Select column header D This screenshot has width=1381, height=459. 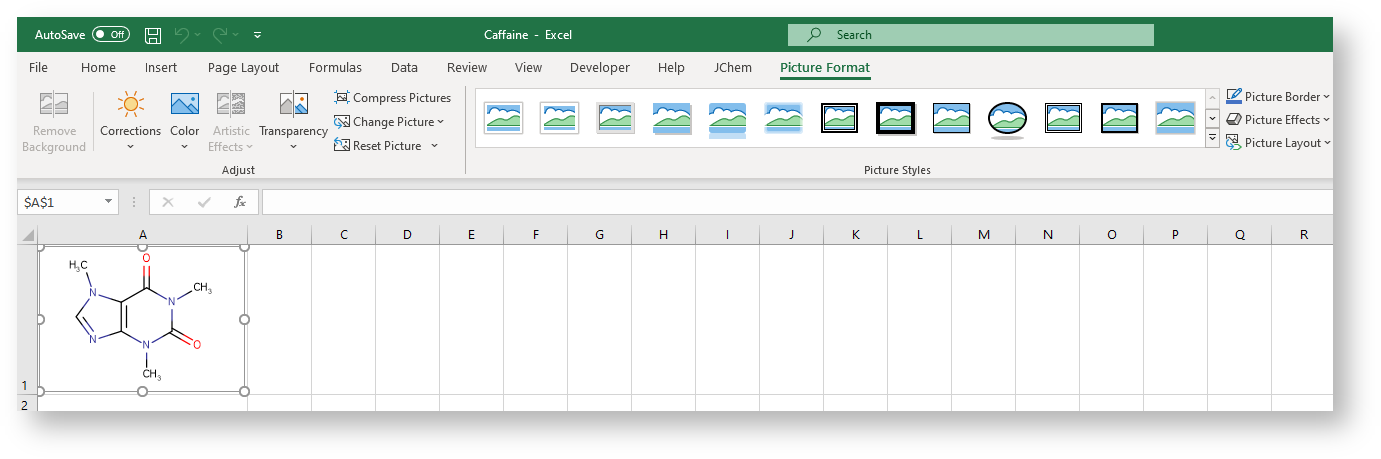click(x=407, y=235)
